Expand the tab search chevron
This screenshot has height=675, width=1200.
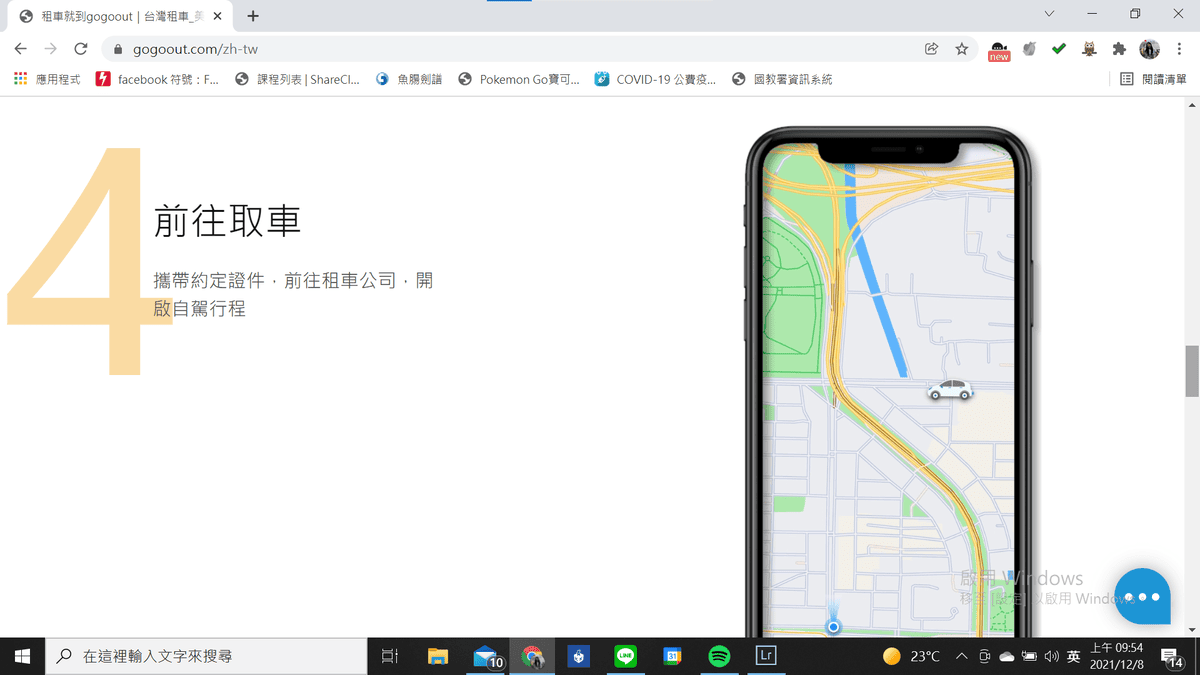tap(1049, 15)
